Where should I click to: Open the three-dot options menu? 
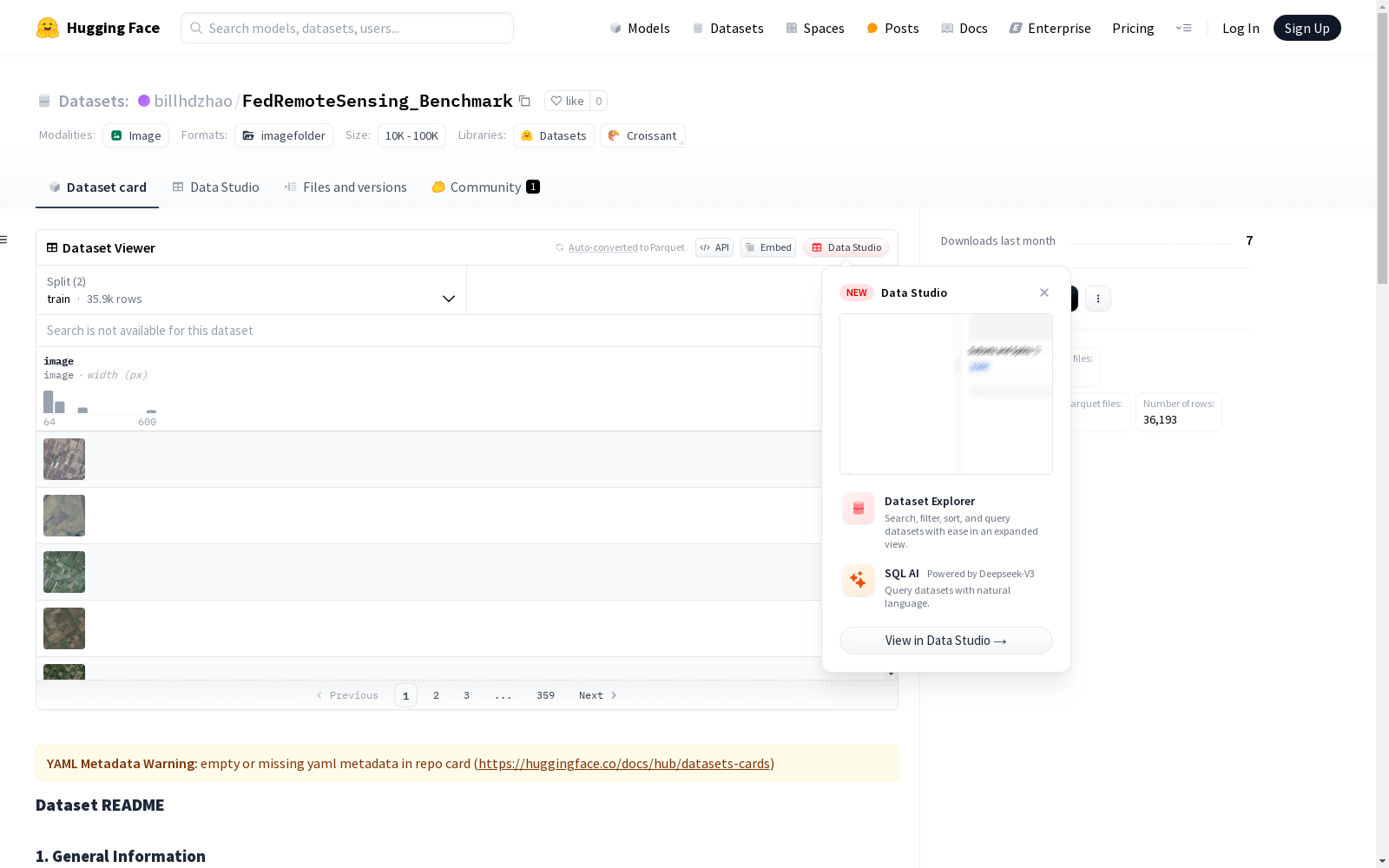1098,299
